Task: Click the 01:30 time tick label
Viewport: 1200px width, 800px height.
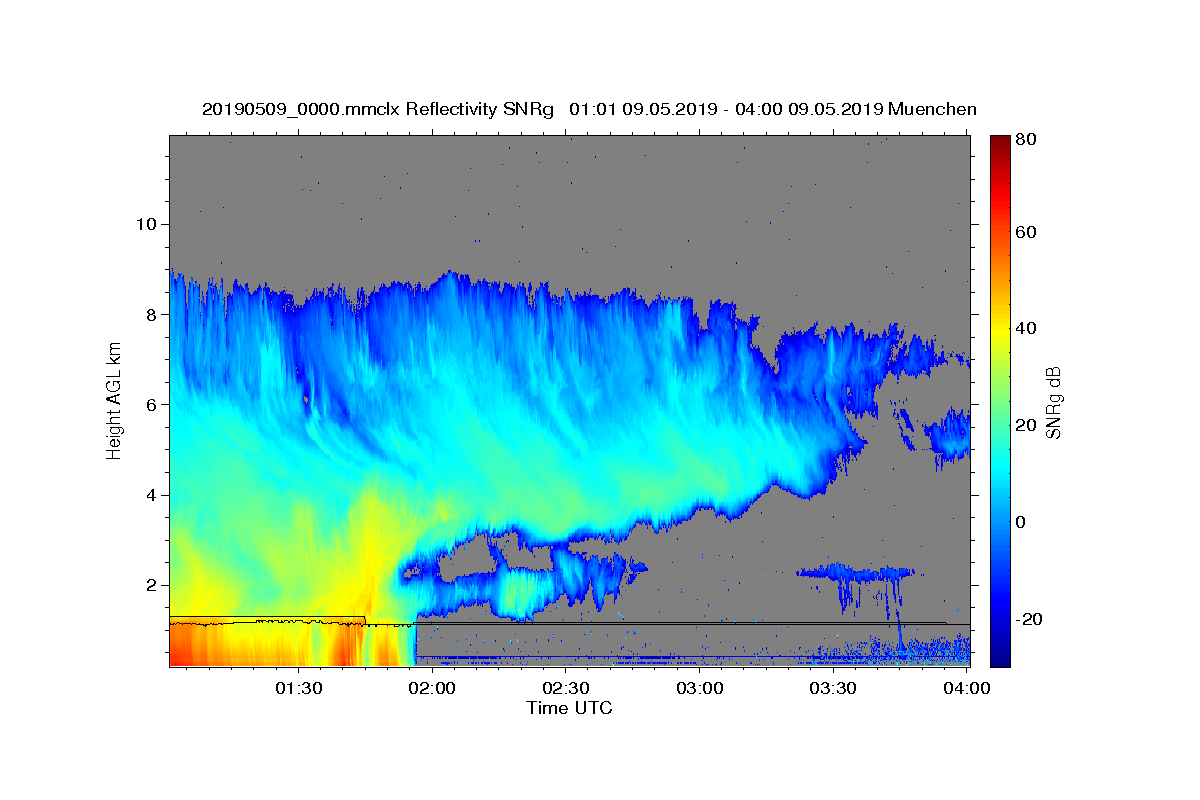Action: point(299,688)
